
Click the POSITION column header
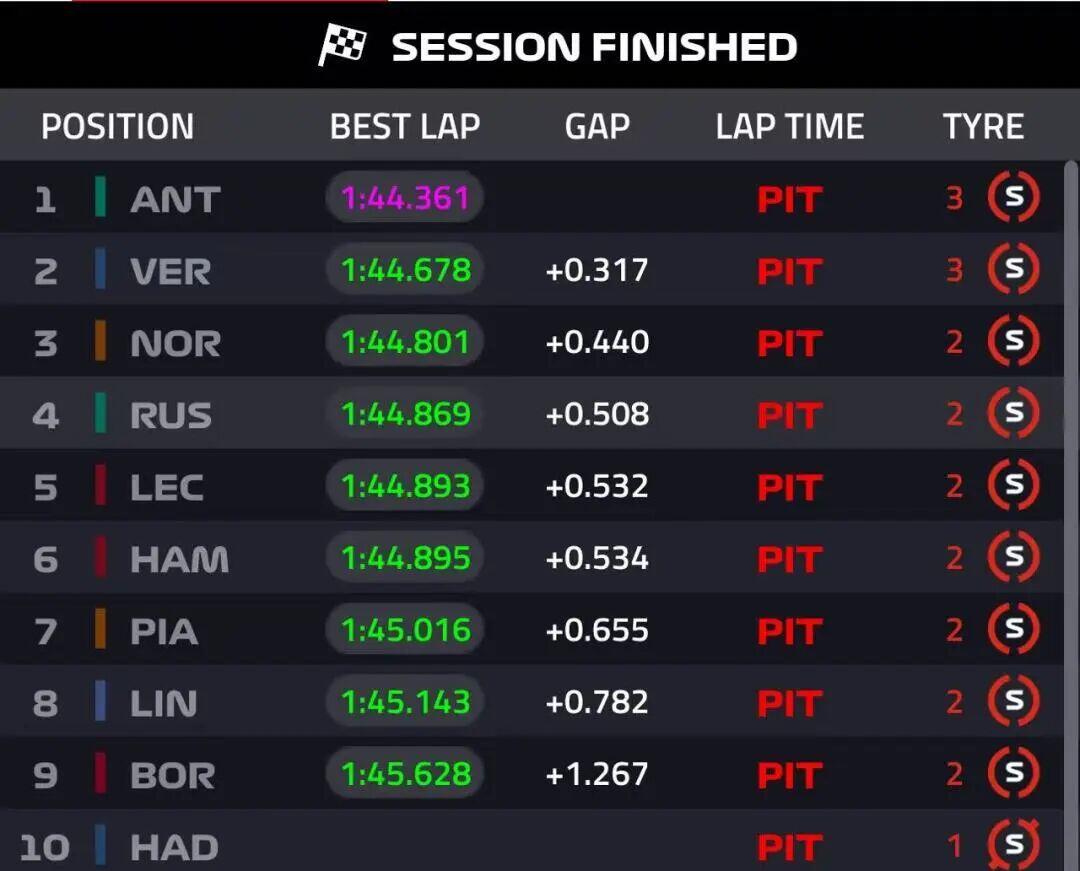point(117,127)
